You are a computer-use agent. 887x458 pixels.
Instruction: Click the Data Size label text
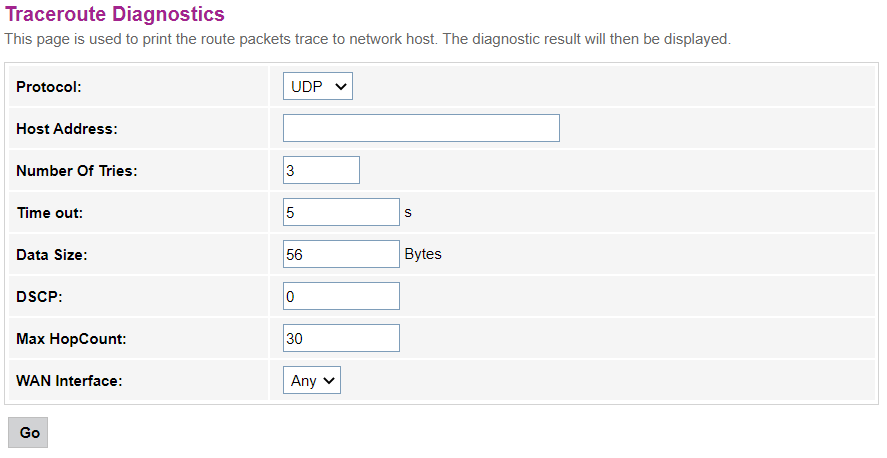(52, 255)
